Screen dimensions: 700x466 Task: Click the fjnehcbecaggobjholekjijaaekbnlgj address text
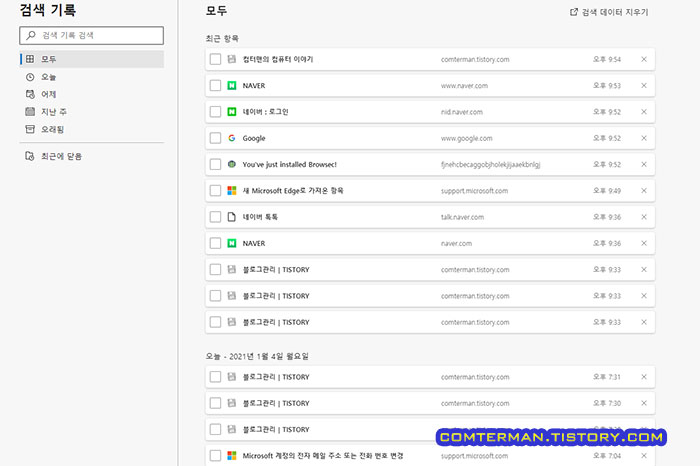pos(490,165)
